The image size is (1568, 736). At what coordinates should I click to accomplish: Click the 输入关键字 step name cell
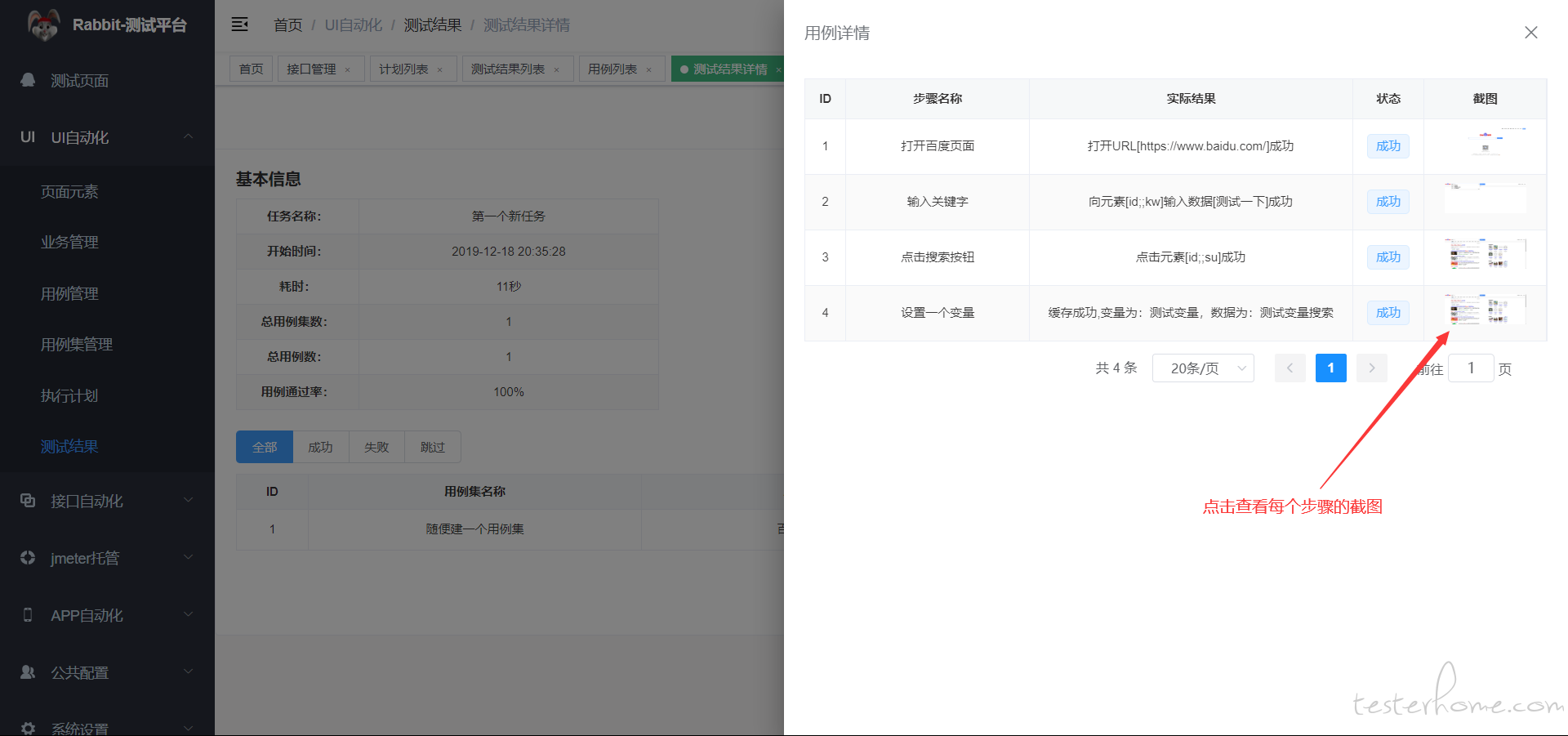coord(938,202)
